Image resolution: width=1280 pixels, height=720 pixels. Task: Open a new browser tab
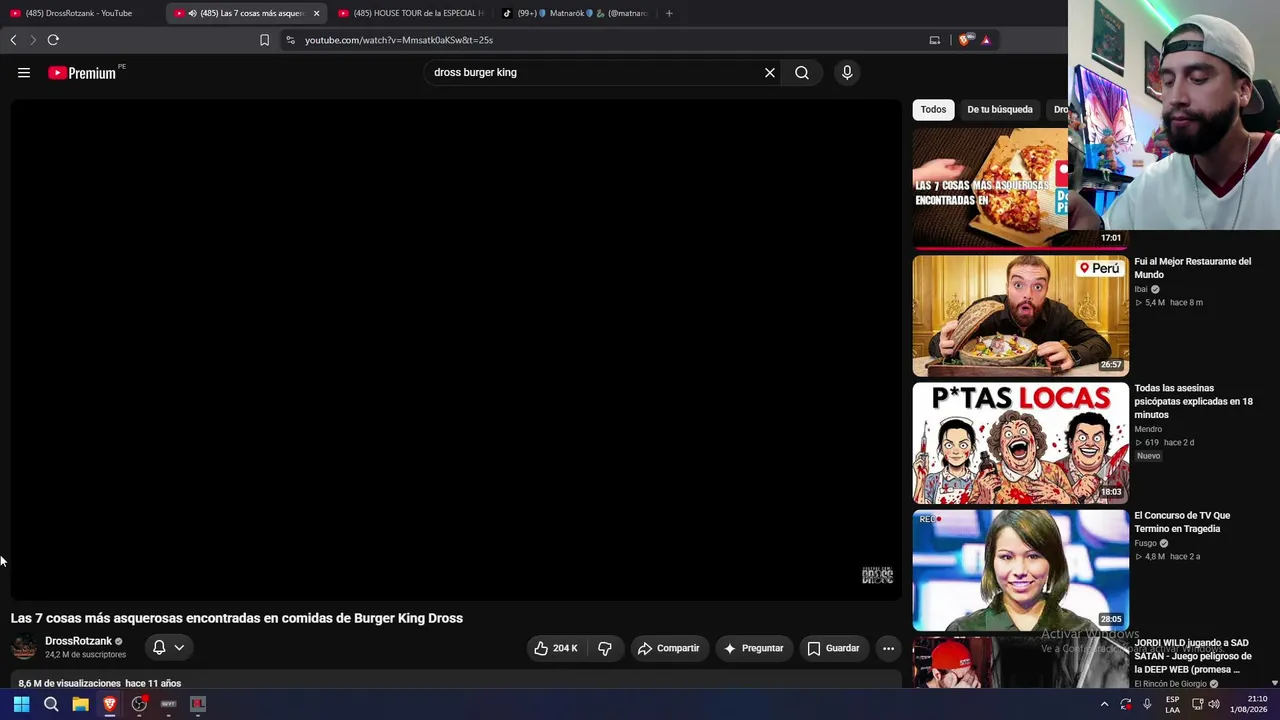point(669,13)
